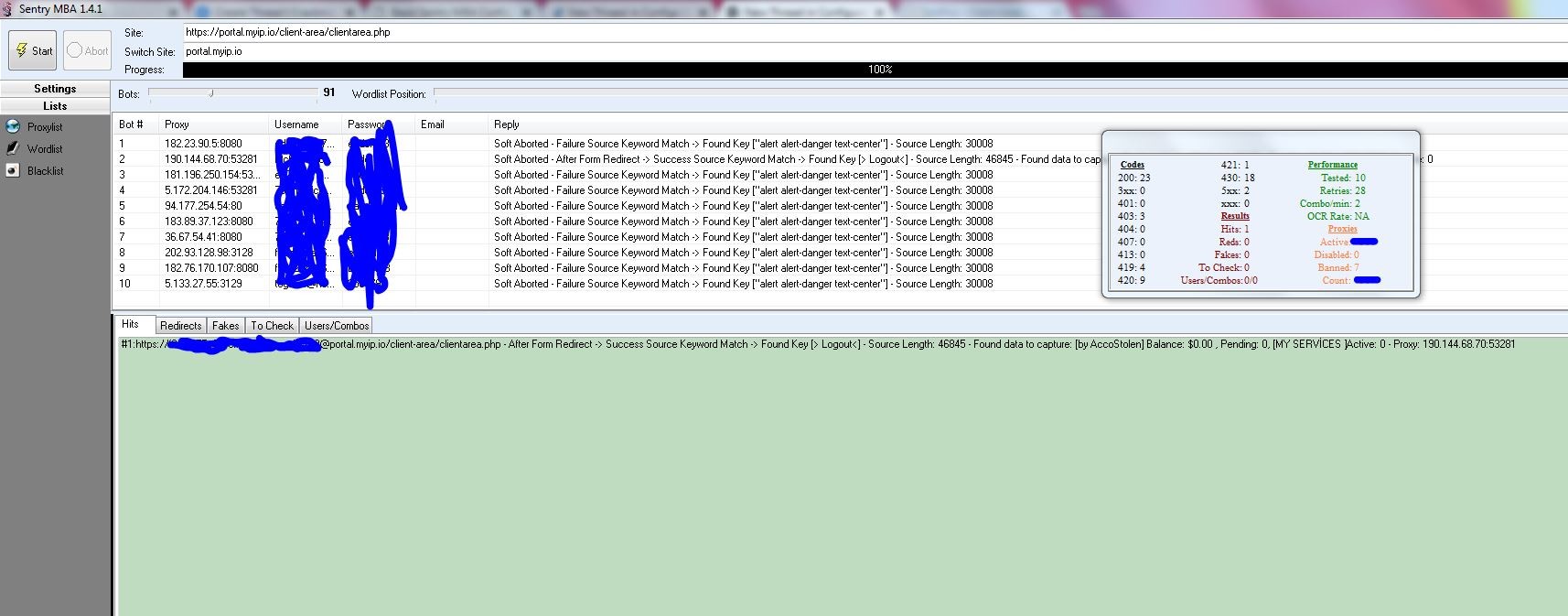Screen dimensions: 1568x616
Task: Select proxy cell 183.89.37.123:8080
Action: (209, 222)
